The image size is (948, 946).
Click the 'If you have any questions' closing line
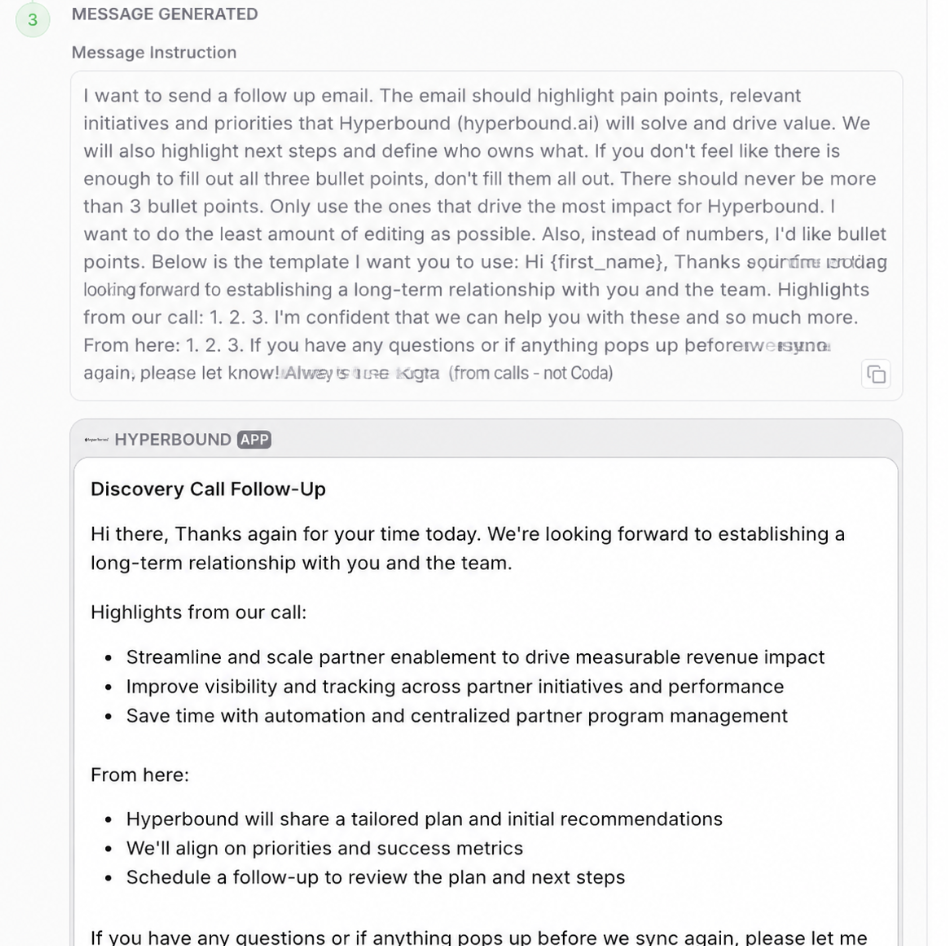479,936
